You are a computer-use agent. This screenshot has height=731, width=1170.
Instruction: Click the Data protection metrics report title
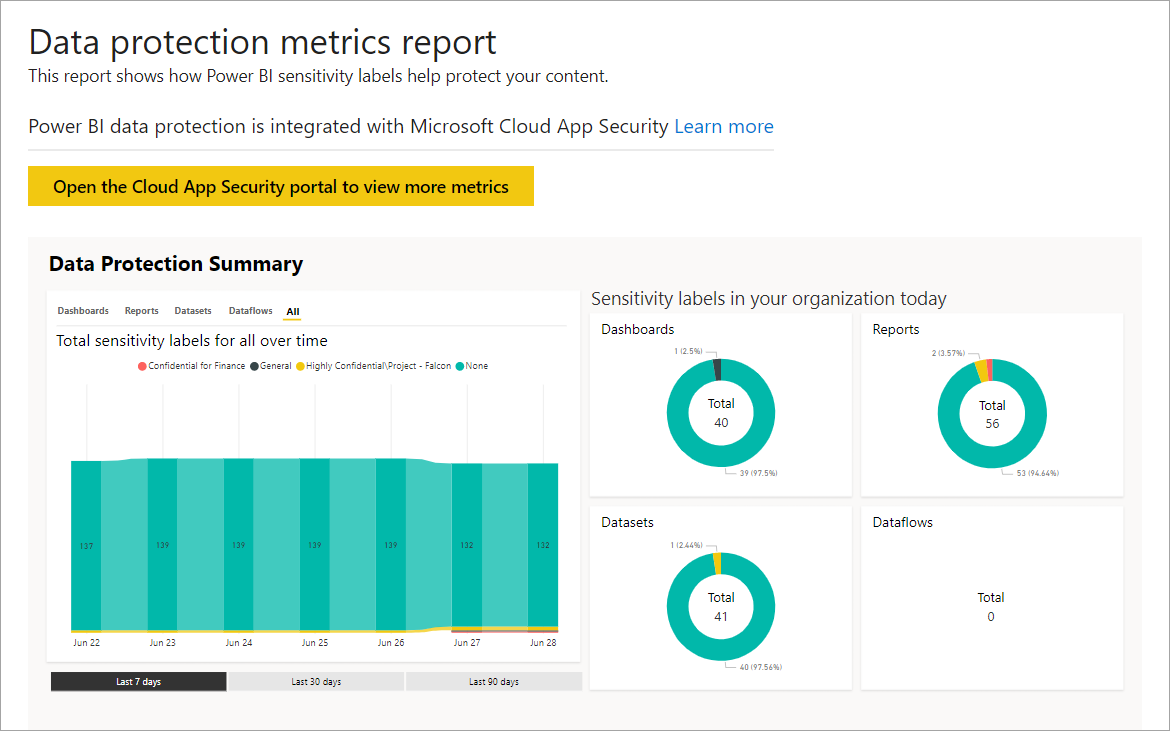pos(263,42)
